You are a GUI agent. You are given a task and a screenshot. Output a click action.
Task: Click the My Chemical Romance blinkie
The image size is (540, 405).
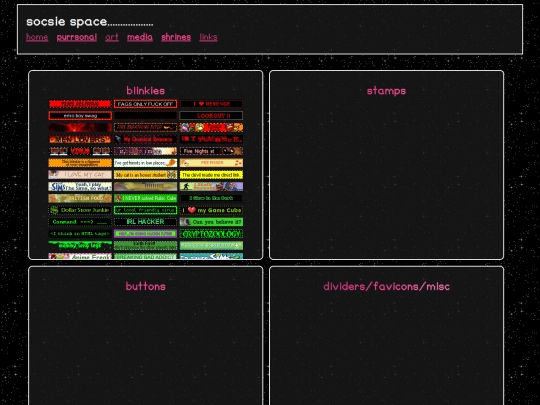[x=146, y=139]
